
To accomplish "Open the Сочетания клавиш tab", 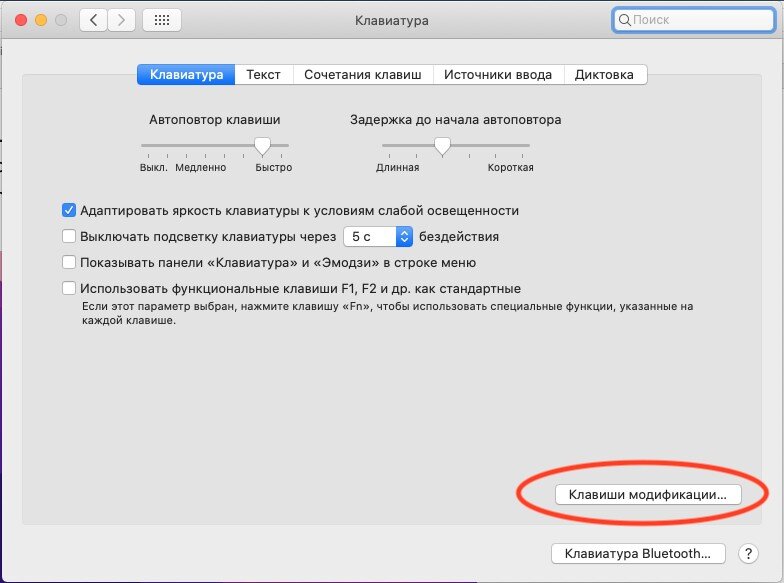I will pyautogui.click(x=363, y=74).
